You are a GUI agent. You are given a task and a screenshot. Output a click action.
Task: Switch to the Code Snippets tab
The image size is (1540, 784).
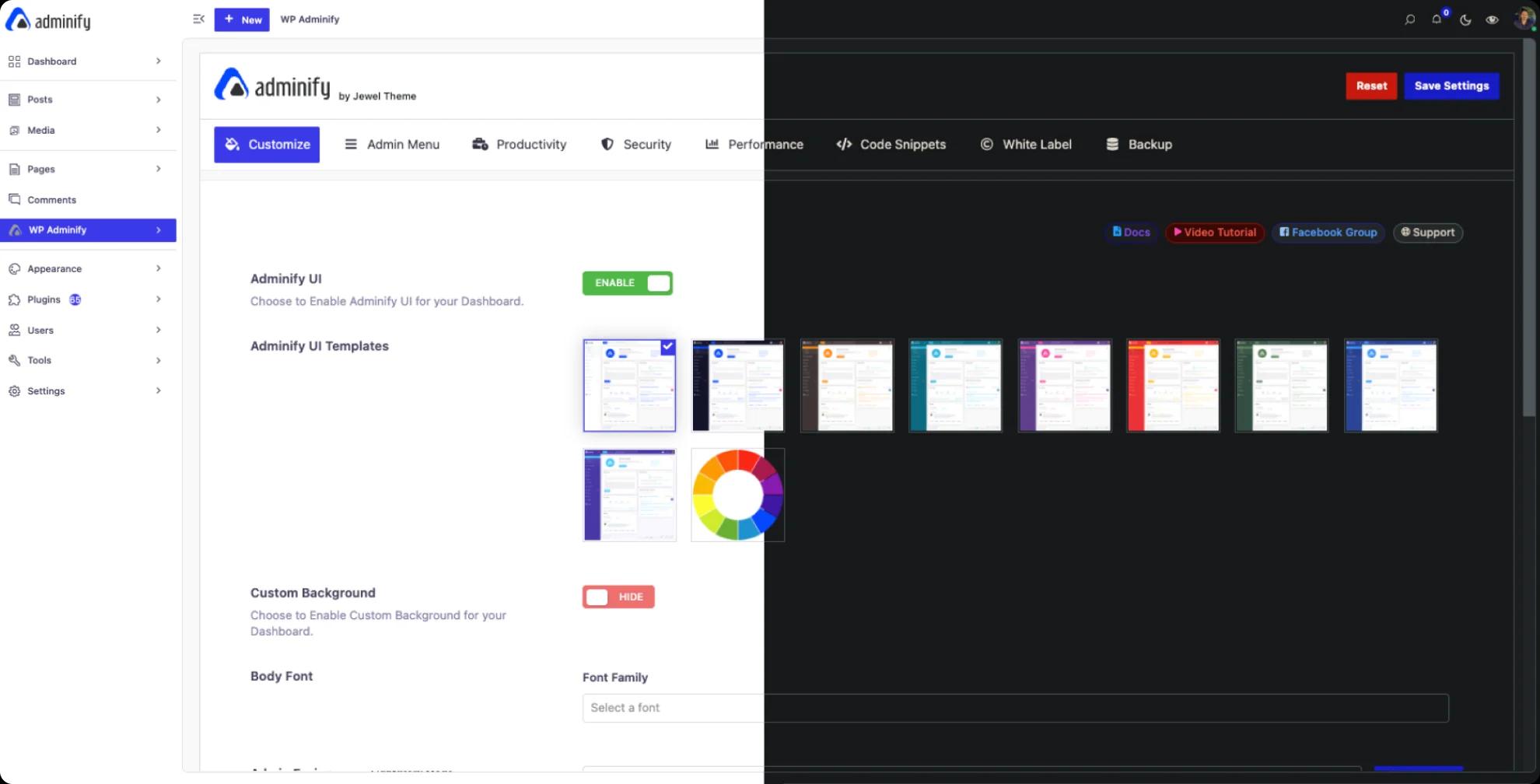click(x=891, y=145)
